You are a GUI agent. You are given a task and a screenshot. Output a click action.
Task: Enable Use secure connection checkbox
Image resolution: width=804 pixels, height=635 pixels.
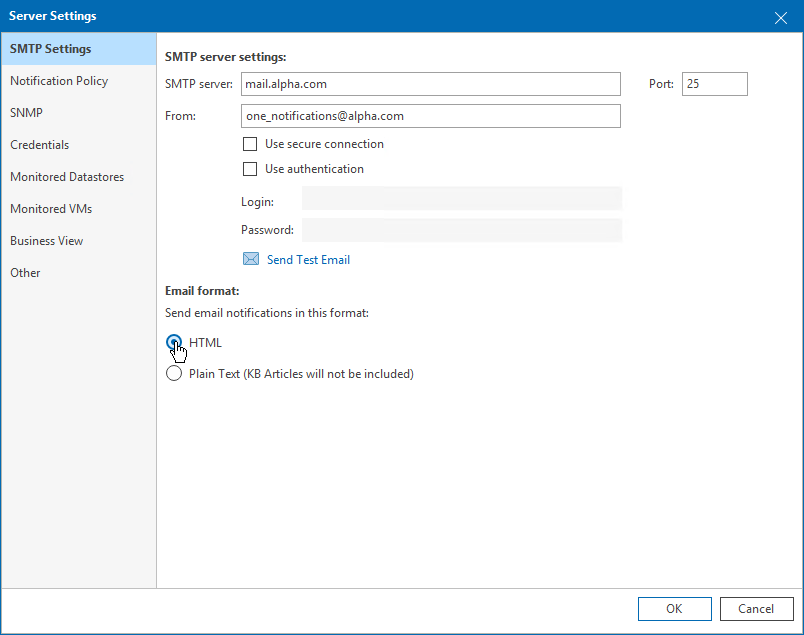click(250, 144)
